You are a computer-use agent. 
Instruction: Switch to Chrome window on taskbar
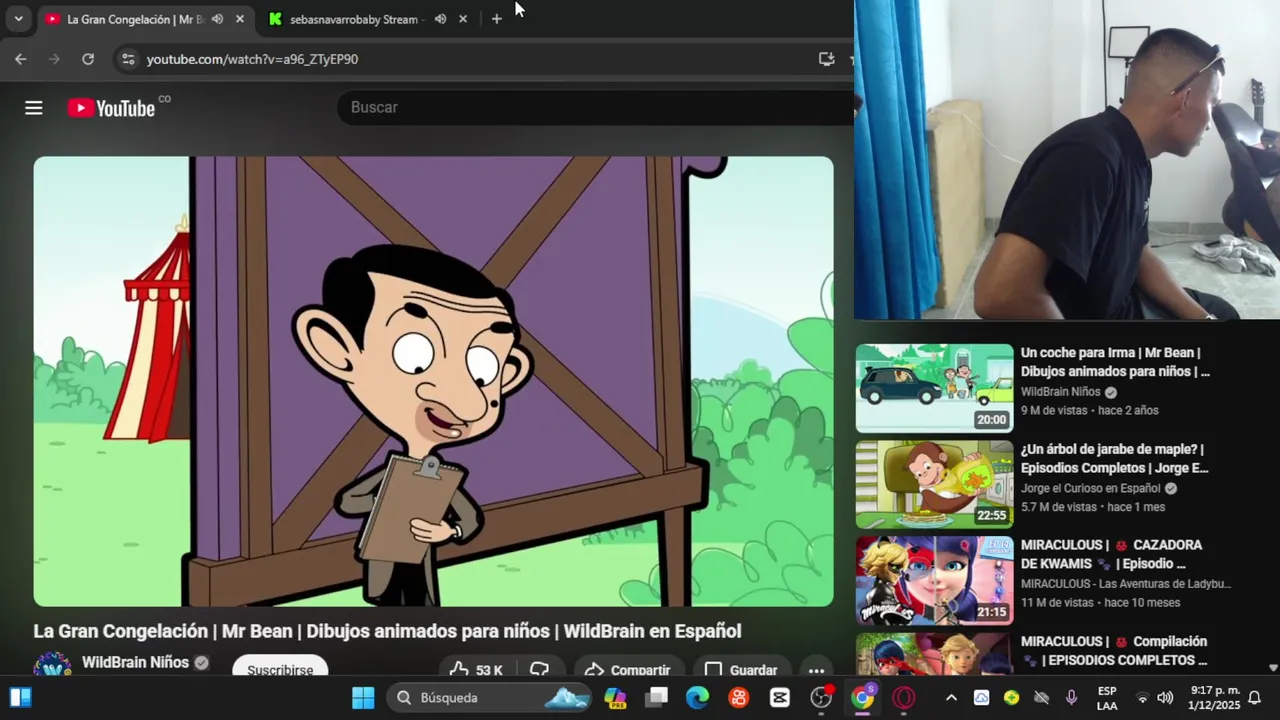click(862, 698)
